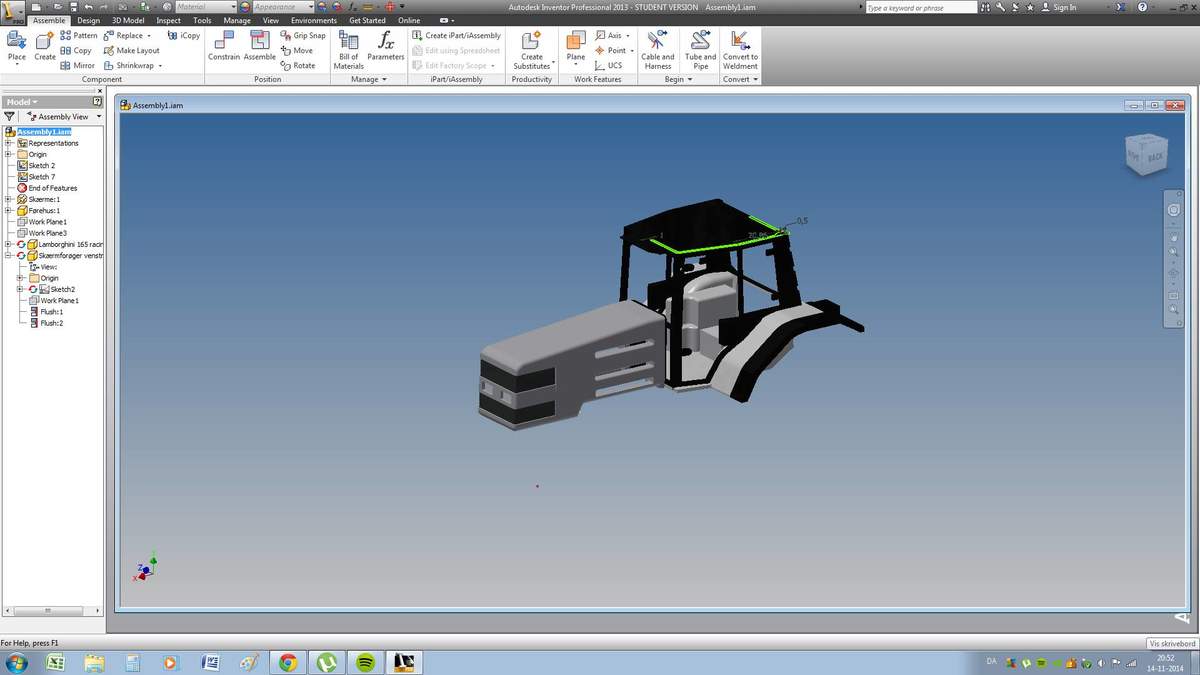Select the Mirror component tool
1200x675 pixels.
(x=78, y=65)
